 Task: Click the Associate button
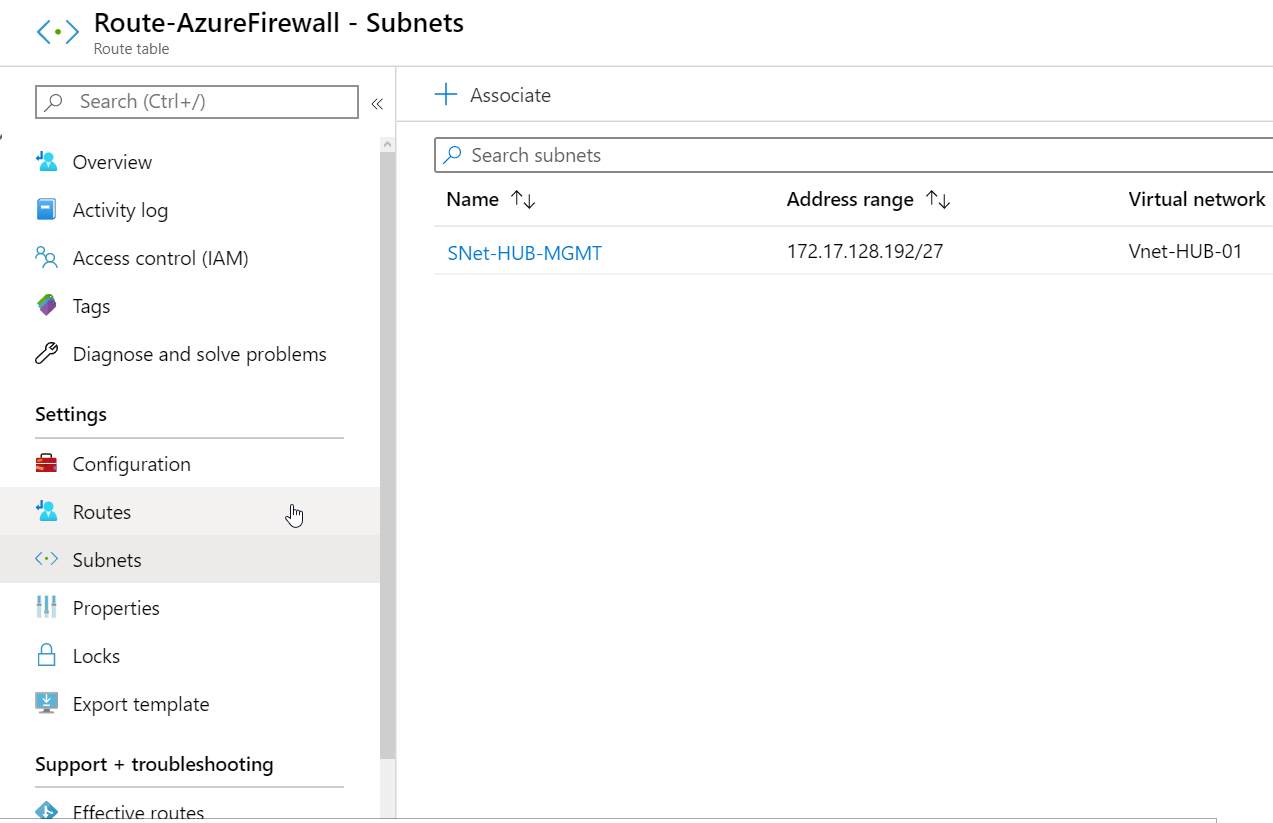click(493, 95)
